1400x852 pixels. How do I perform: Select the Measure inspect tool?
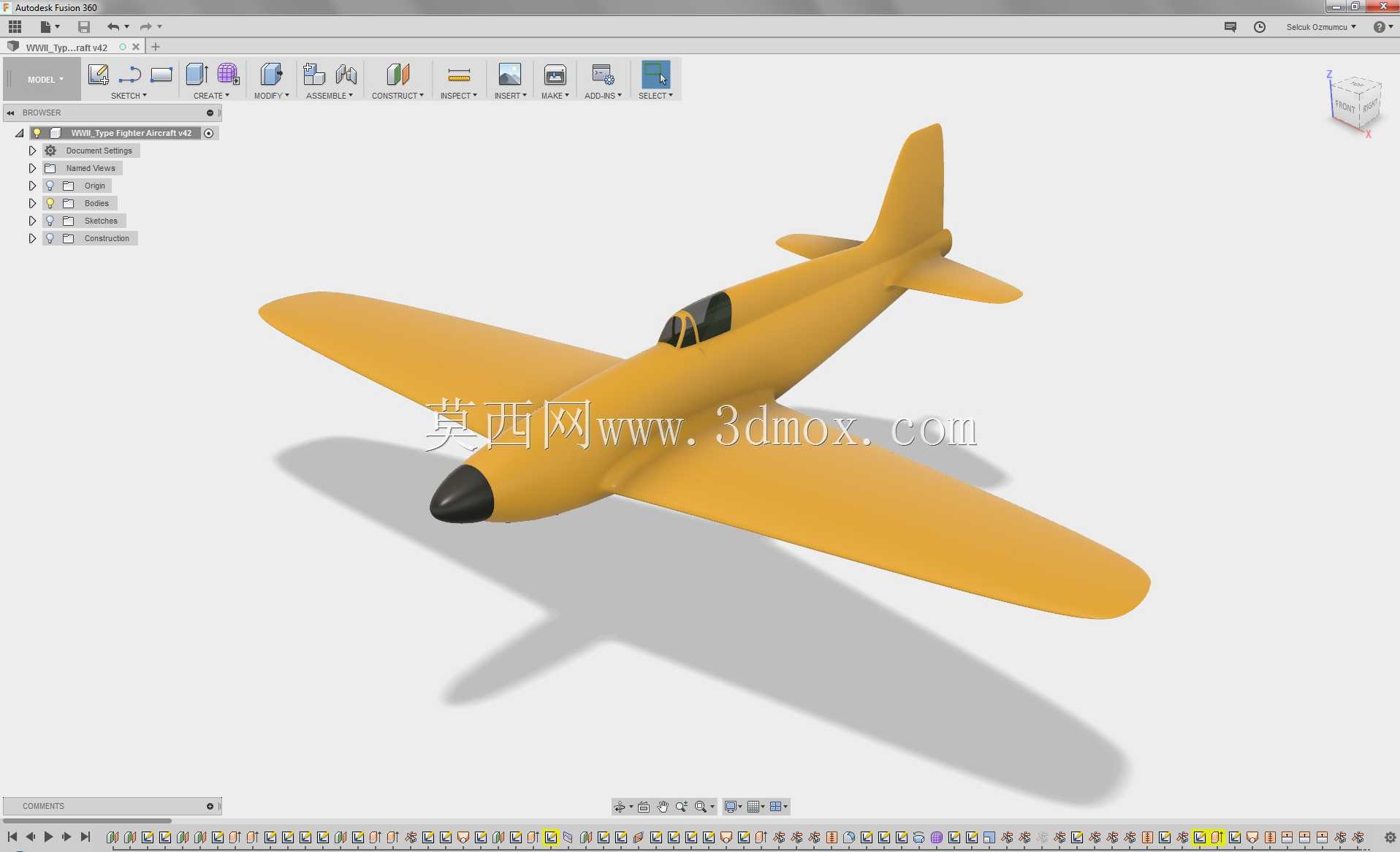(x=459, y=75)
